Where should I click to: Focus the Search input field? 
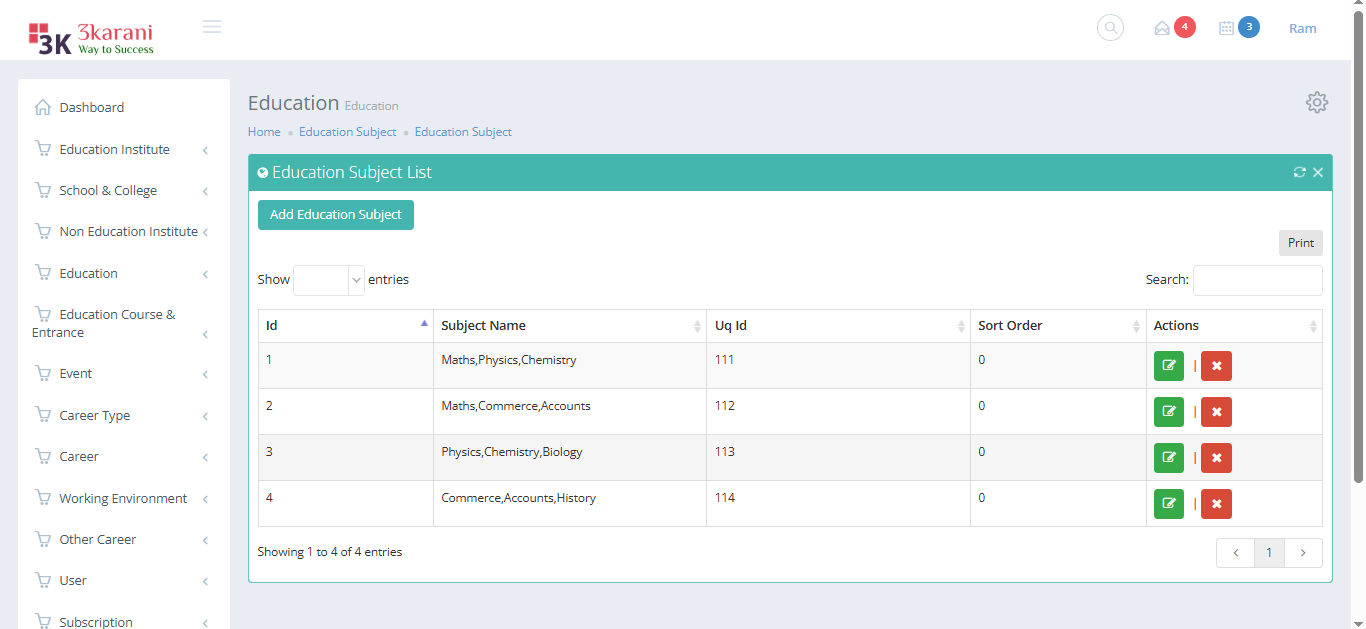pos(1257,280)
